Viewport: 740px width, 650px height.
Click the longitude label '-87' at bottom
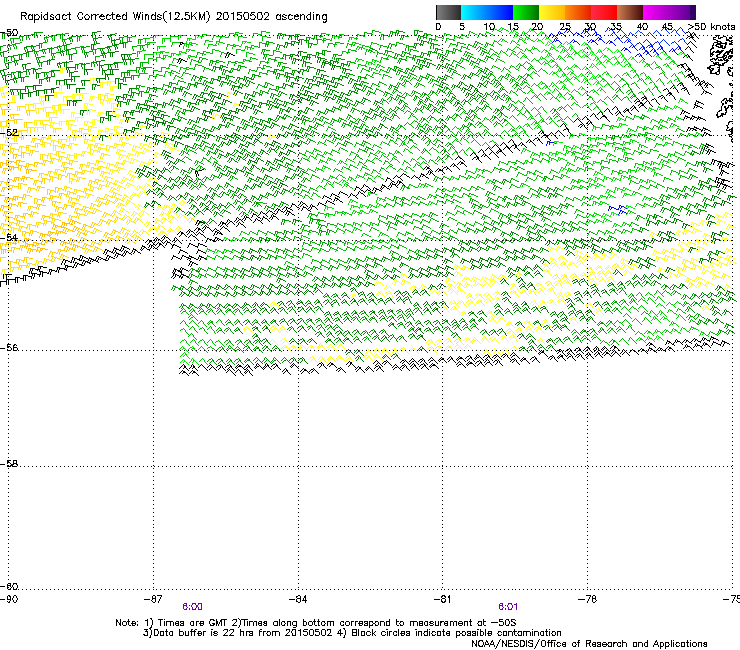[153, 599]
